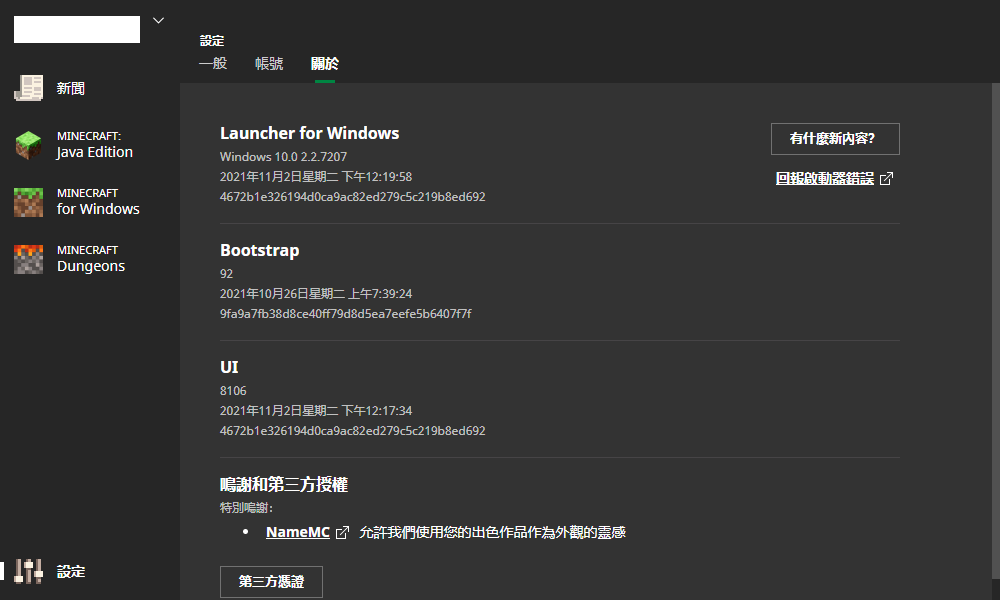Click the white account name box
Image resolution: width=1000 pixels, height=600 pixels.
tap(77, 29)
